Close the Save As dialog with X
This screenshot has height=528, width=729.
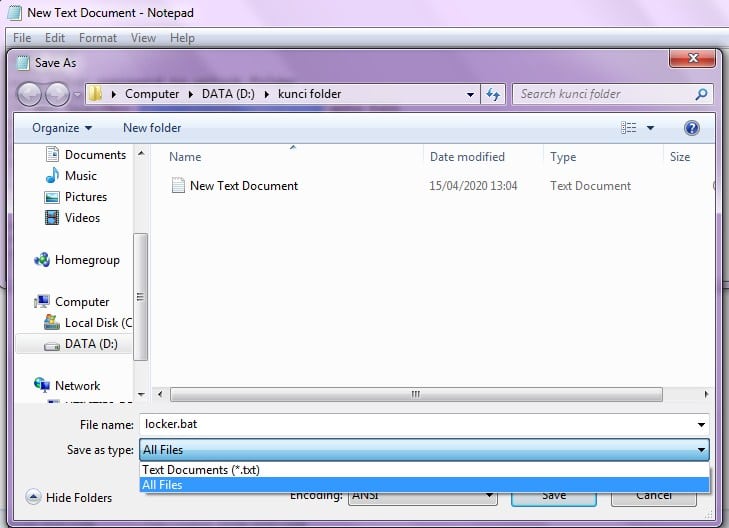click(693, 58)
